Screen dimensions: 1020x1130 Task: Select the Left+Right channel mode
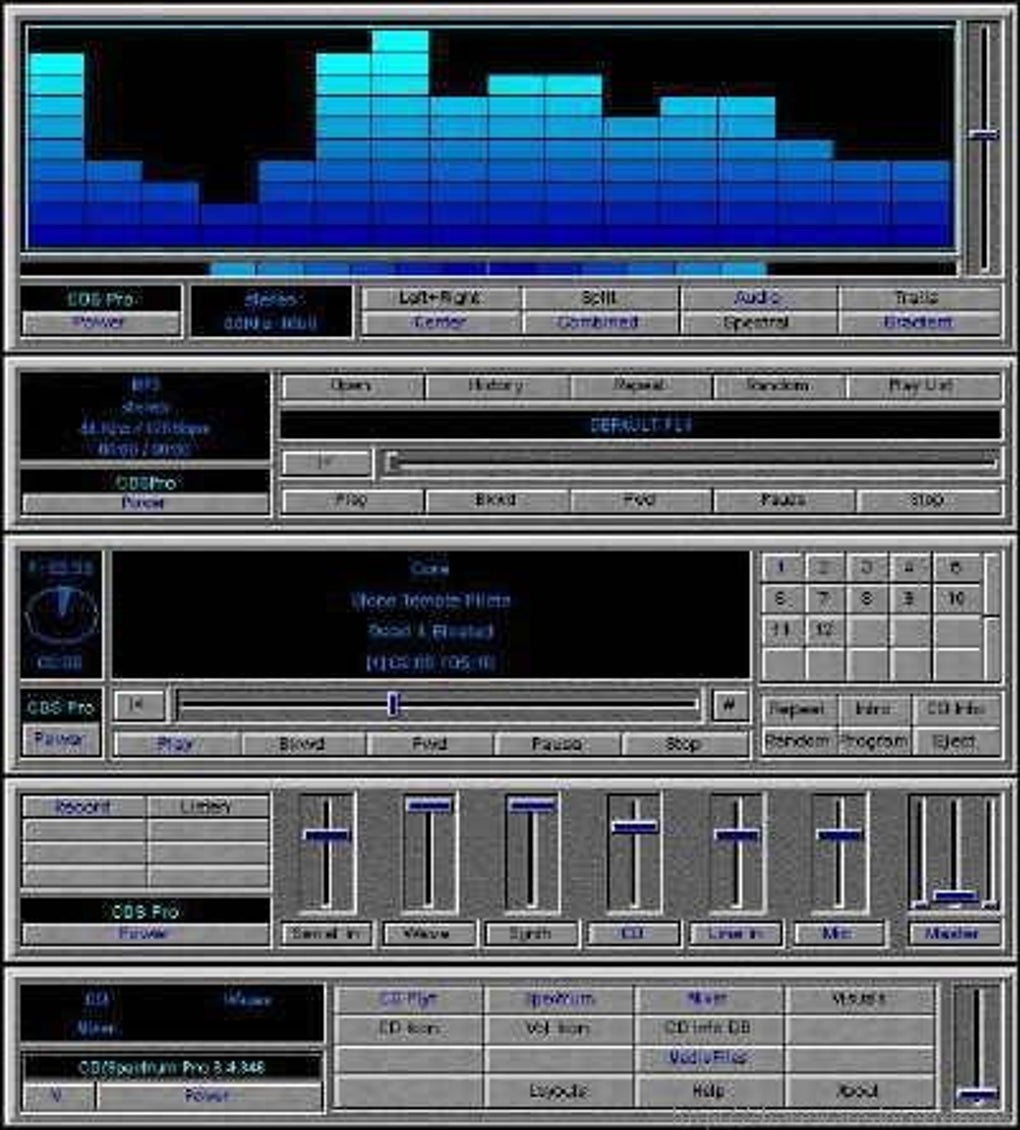440,298
